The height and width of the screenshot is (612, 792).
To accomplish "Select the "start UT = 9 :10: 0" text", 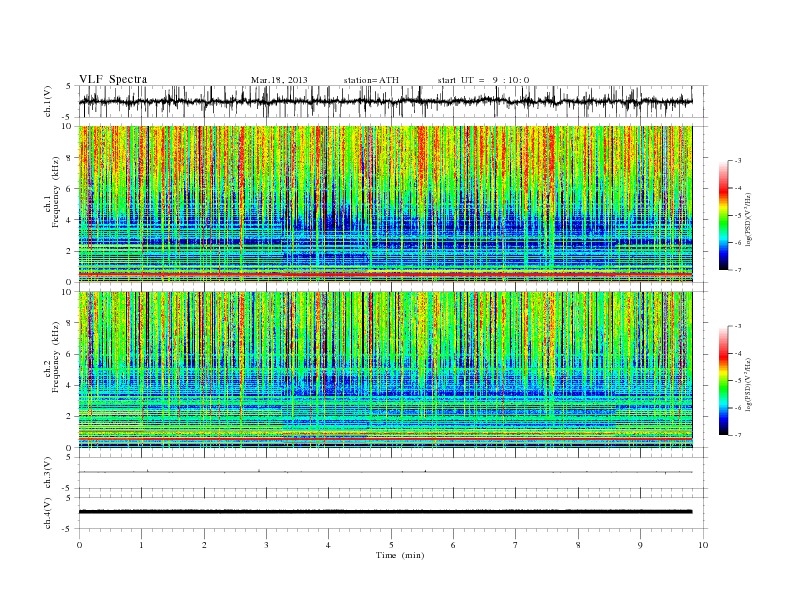I will (x=483, y=80).
